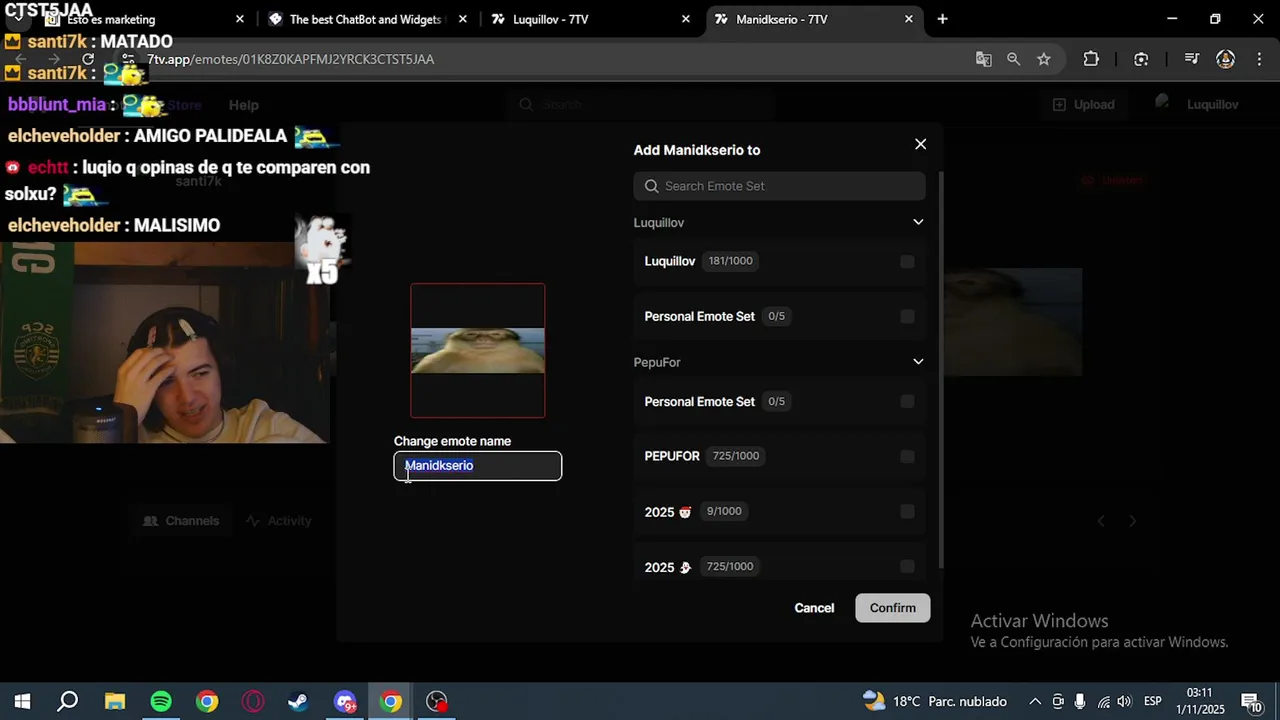Open the Help link in 7TV navigation
The width and height of the screenshot is (1280, 720).
tap(243, 105)
